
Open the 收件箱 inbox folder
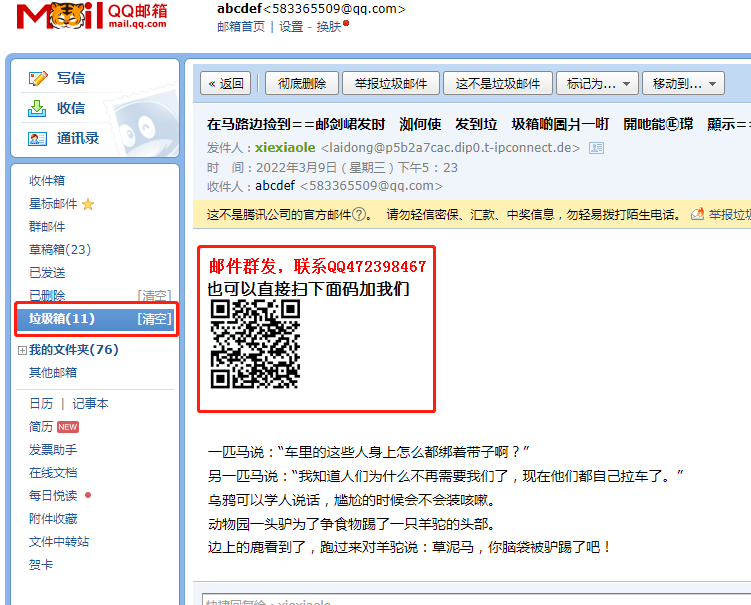point(47,181)
